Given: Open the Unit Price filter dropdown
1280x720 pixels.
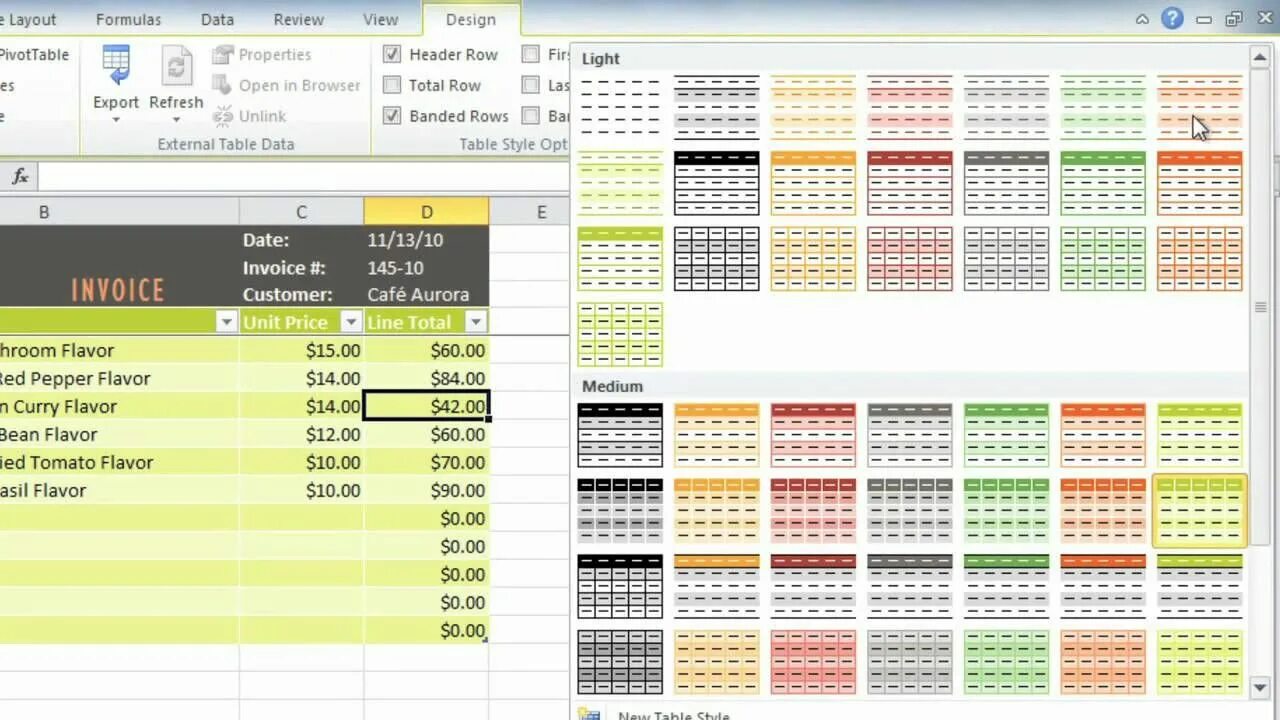Looking at the screenshot, I should 351,322.
